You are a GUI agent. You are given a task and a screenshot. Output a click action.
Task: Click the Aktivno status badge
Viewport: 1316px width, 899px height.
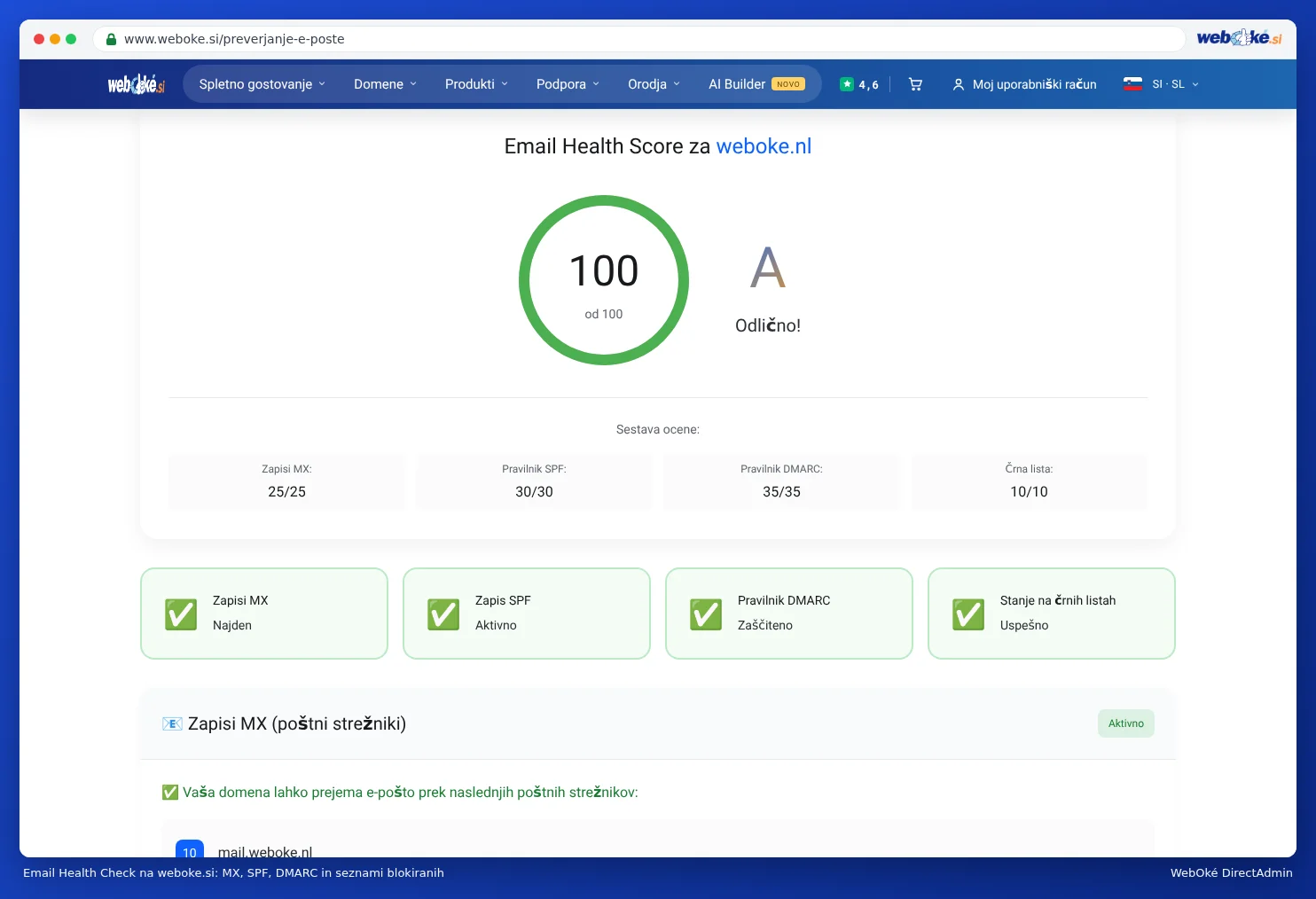click(x=1126, y=723)
